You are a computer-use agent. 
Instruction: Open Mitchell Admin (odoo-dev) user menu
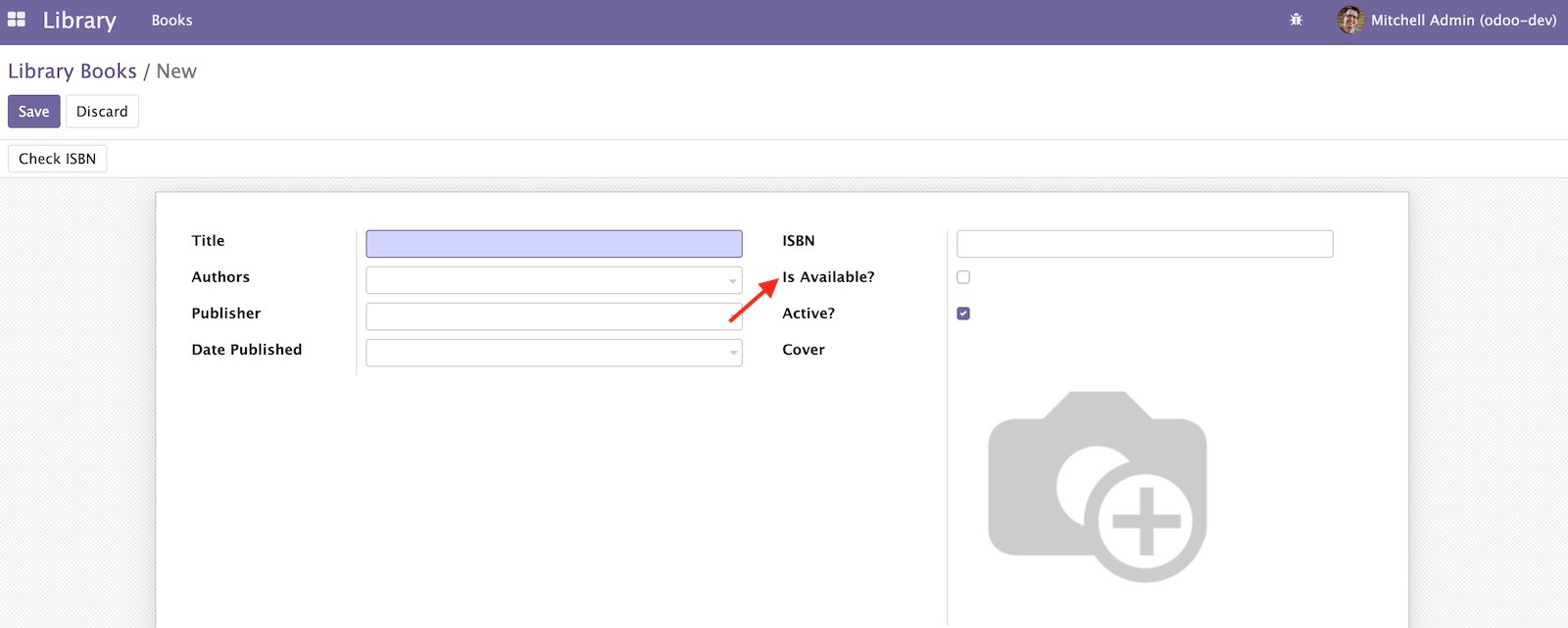click(x=1446, y=20)
